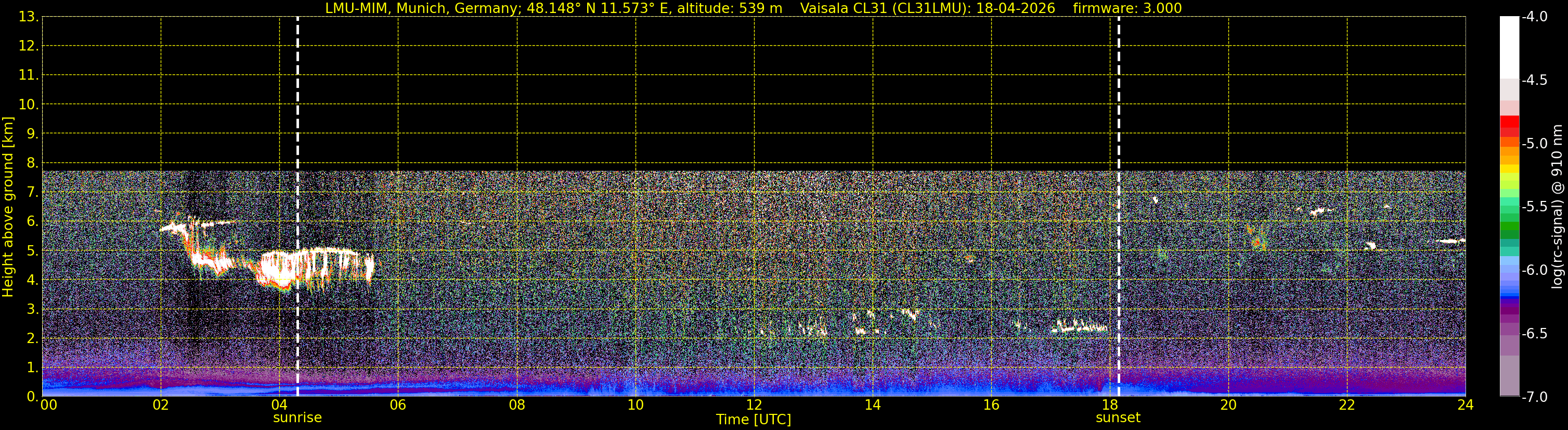The height and width of the screenshot is (430, 1568).
Task: Click the sunset dashed line marker
Action: (1119, 207)
